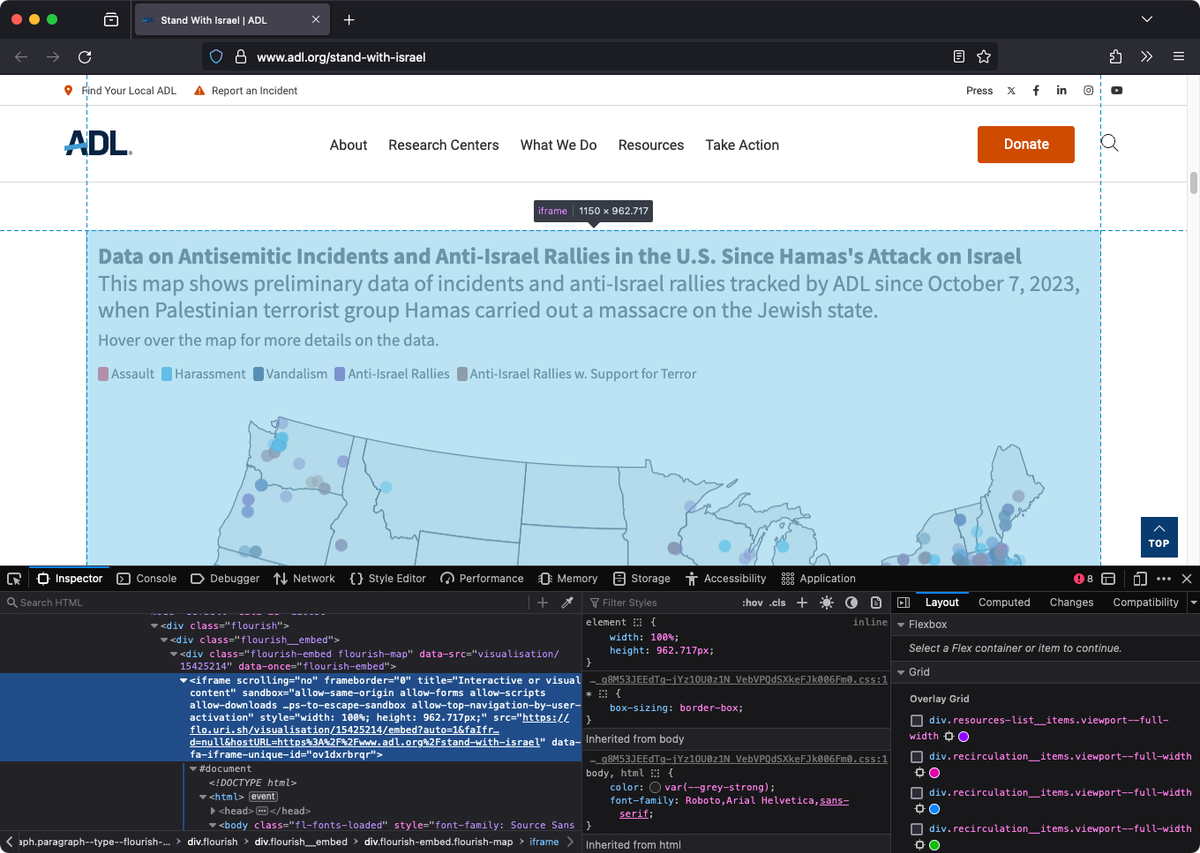Image resolution: width=1200 pixels, height=853 pixels.
Task: Open color swatch beside var(--grey-strong)
Action: pyautogui.click(x=655, y=787)
